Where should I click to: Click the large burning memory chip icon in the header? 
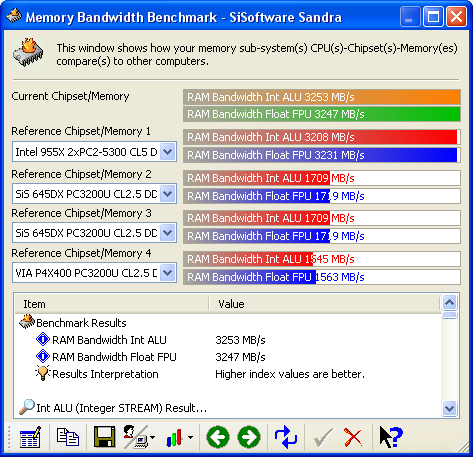28,53
